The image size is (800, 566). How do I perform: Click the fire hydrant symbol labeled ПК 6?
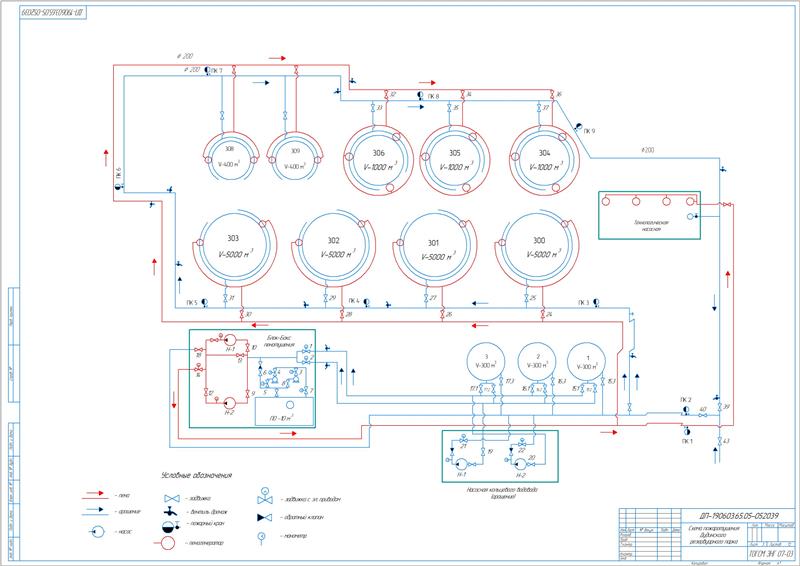click(118, 187)
